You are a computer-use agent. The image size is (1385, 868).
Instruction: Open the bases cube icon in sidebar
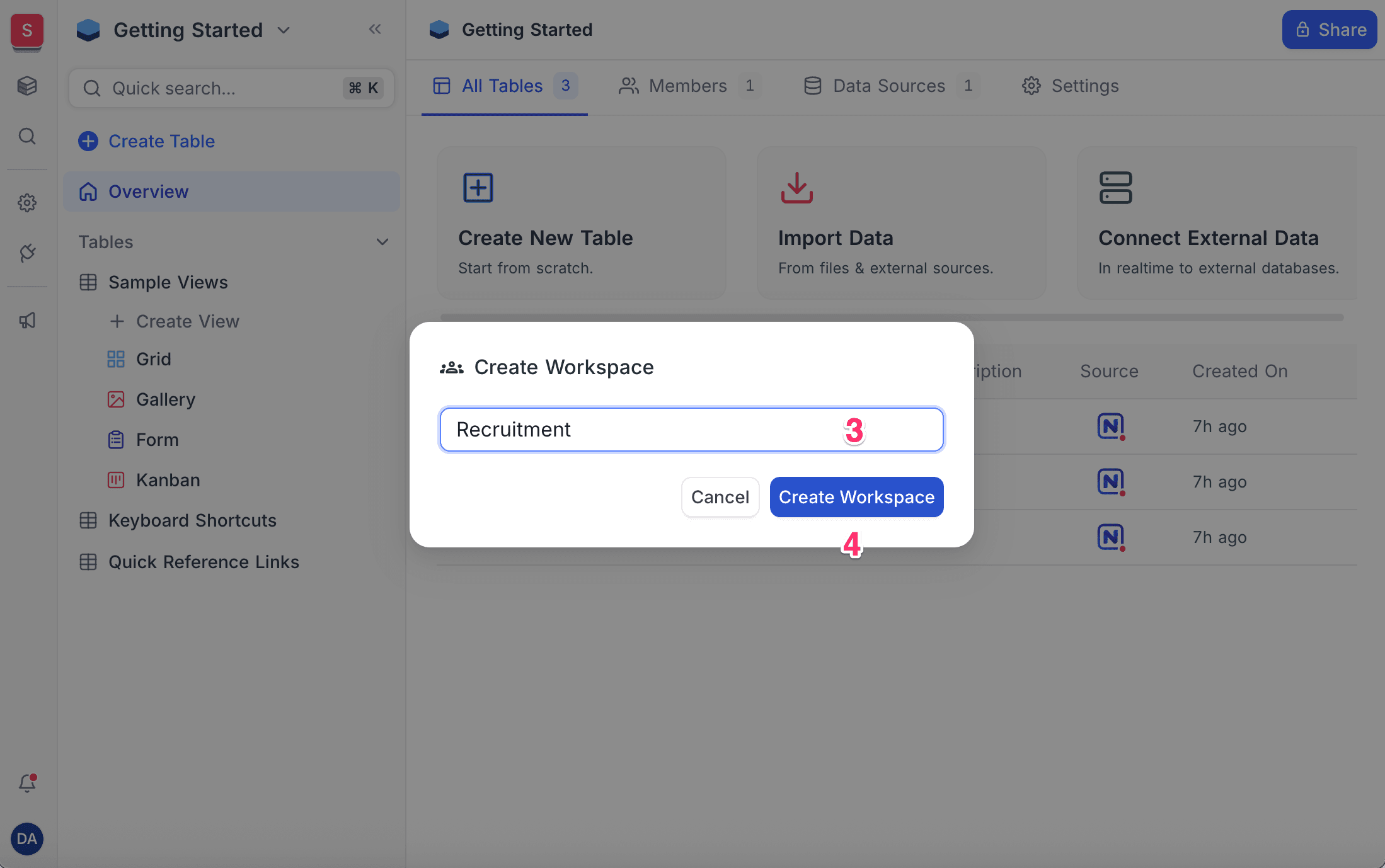pos(26,86)
